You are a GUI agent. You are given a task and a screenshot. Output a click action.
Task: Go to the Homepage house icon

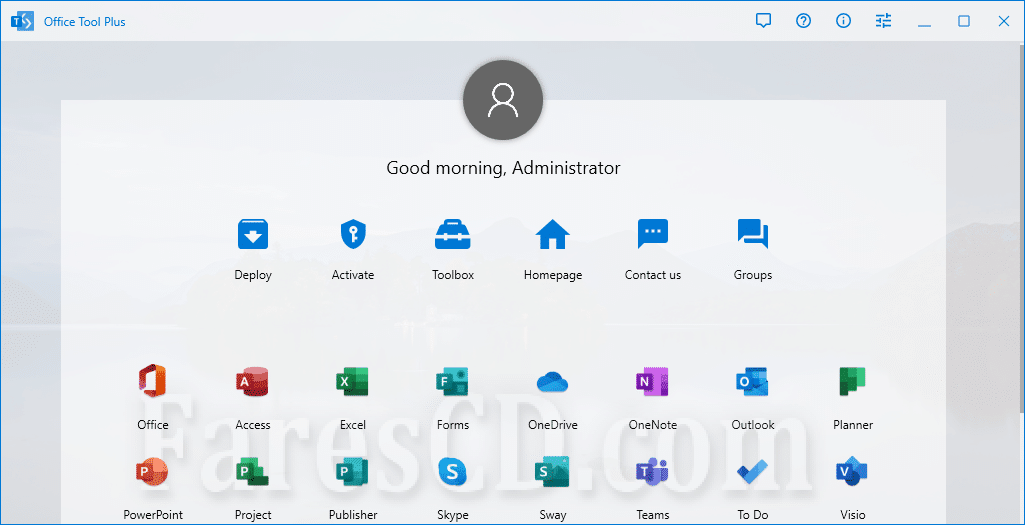(x=553, y=235)
